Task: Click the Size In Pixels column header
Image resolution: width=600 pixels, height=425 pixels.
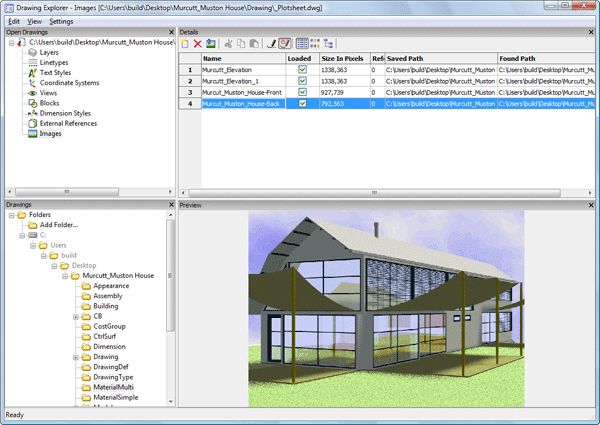Action: pos(343,59)
